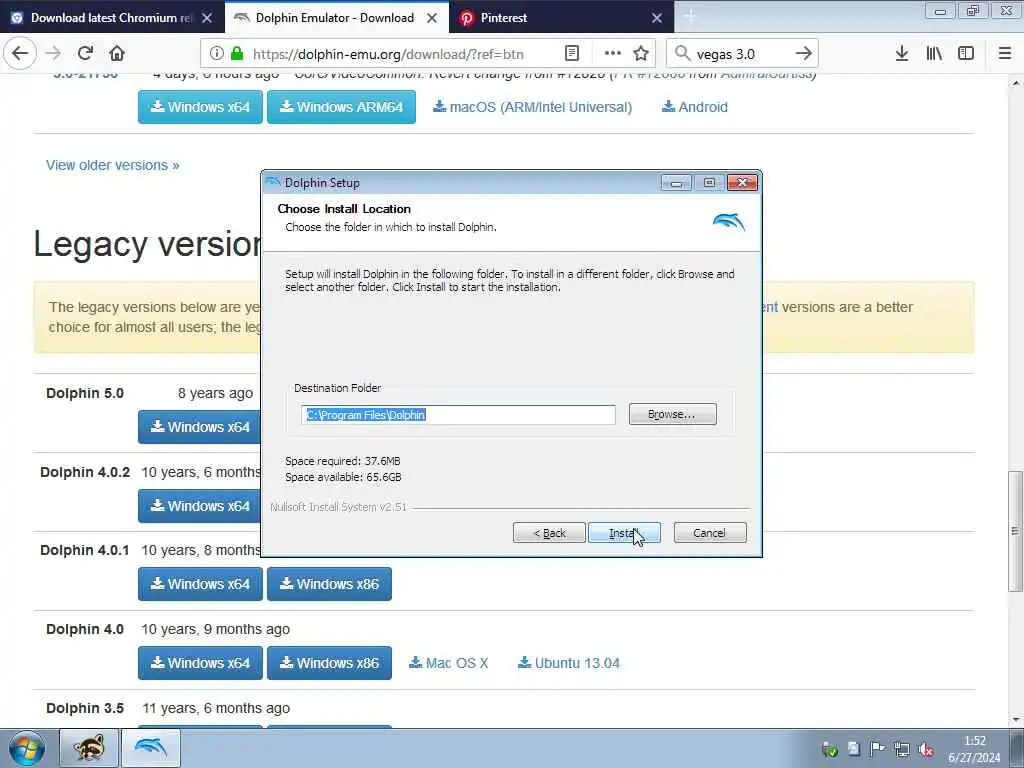This screenshot has width=1024, height=768.
Task: Open the Firefox library icon
Action: [934, 54]
